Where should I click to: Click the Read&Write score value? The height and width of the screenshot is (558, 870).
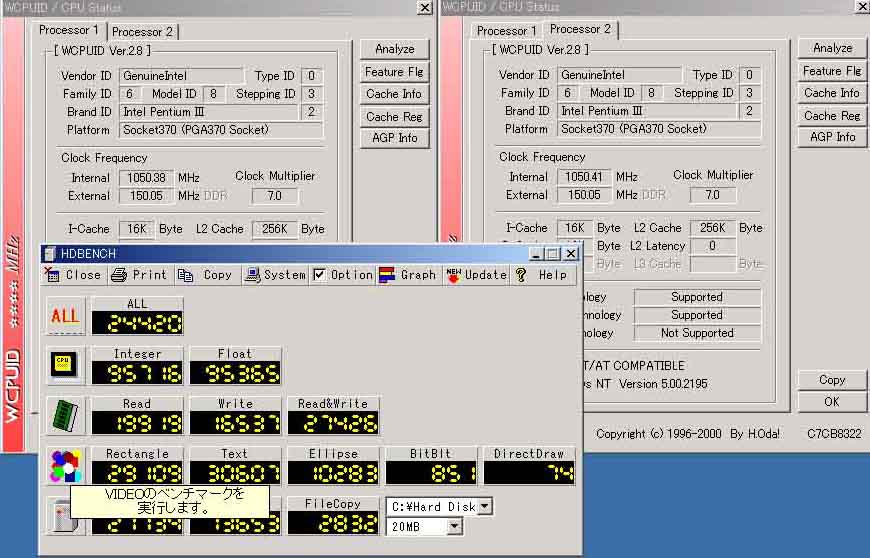[333, 423]
